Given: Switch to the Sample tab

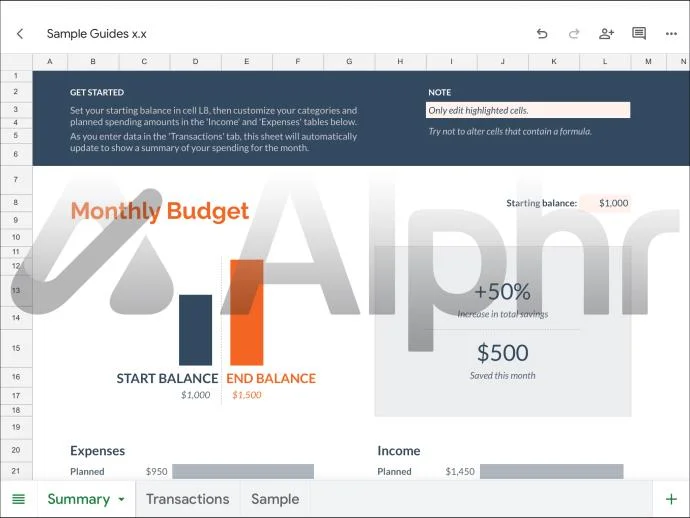Looking at the screenshot, I should pyautogui.click(x=275, y=499).
